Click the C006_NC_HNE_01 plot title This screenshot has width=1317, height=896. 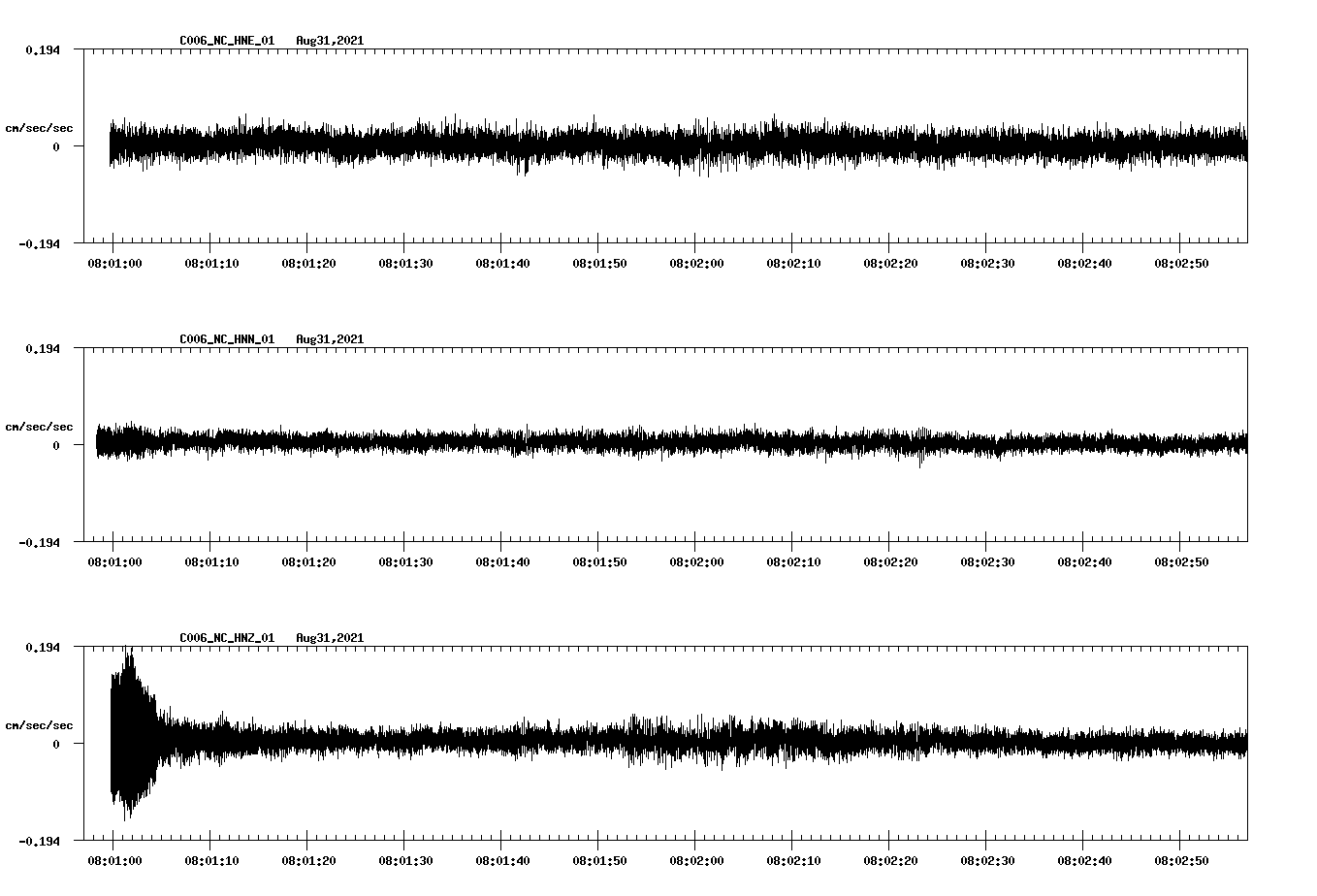pyautogui.click(x=227, y=41)
